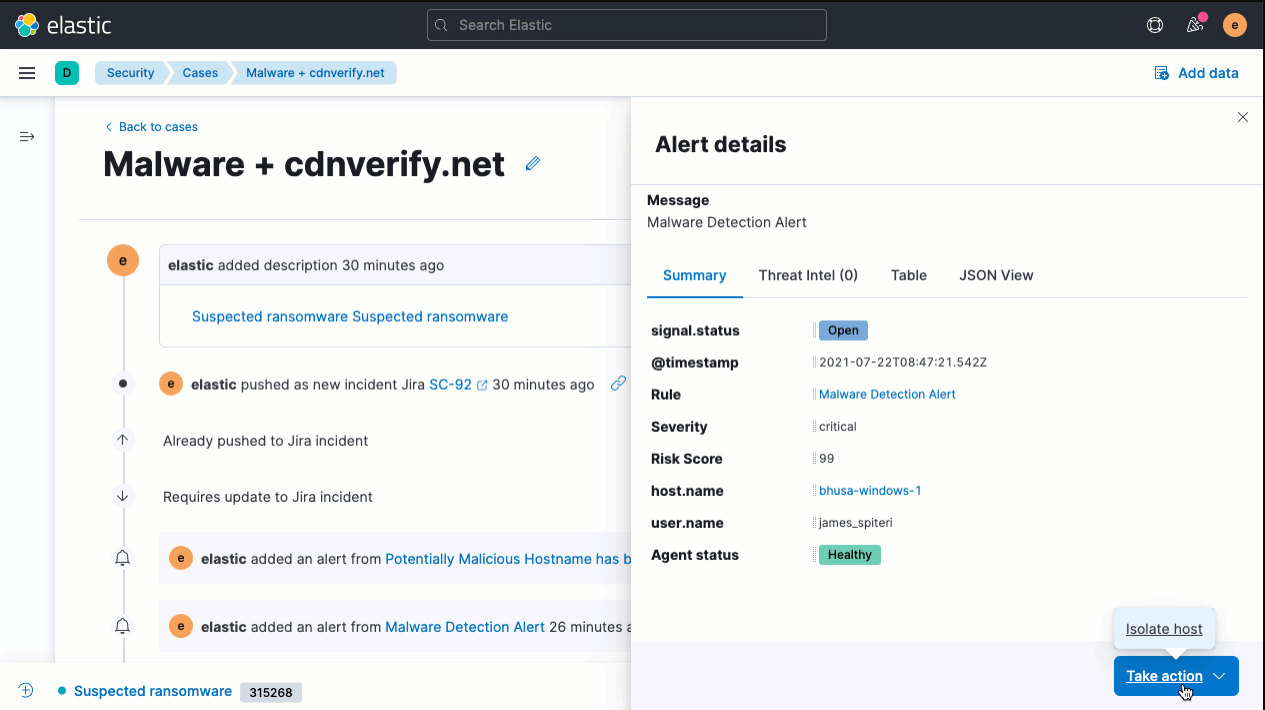Switch to the Table tab
Image resolution: width=1265 pixels, height=710 pixels.
pos(908,275)
